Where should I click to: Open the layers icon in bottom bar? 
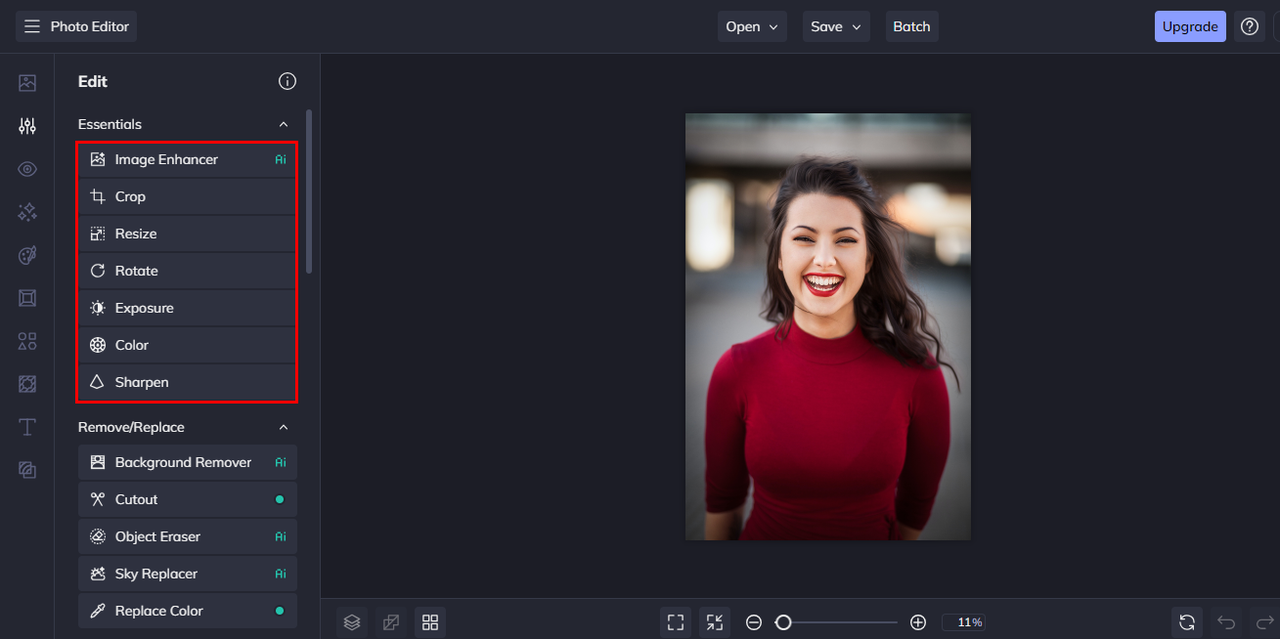coord(352,622)
